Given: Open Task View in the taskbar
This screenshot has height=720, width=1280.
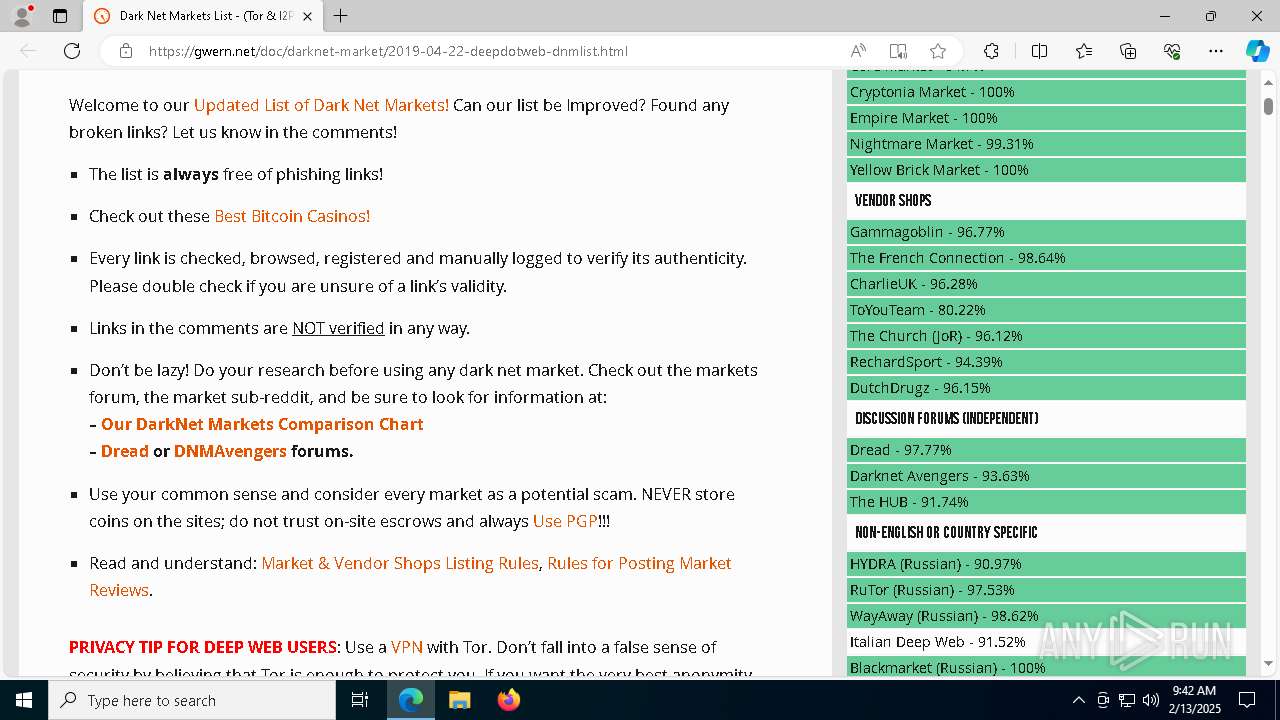Looking at the screenshot, I should pyautogui.click(x=361, y=700).
